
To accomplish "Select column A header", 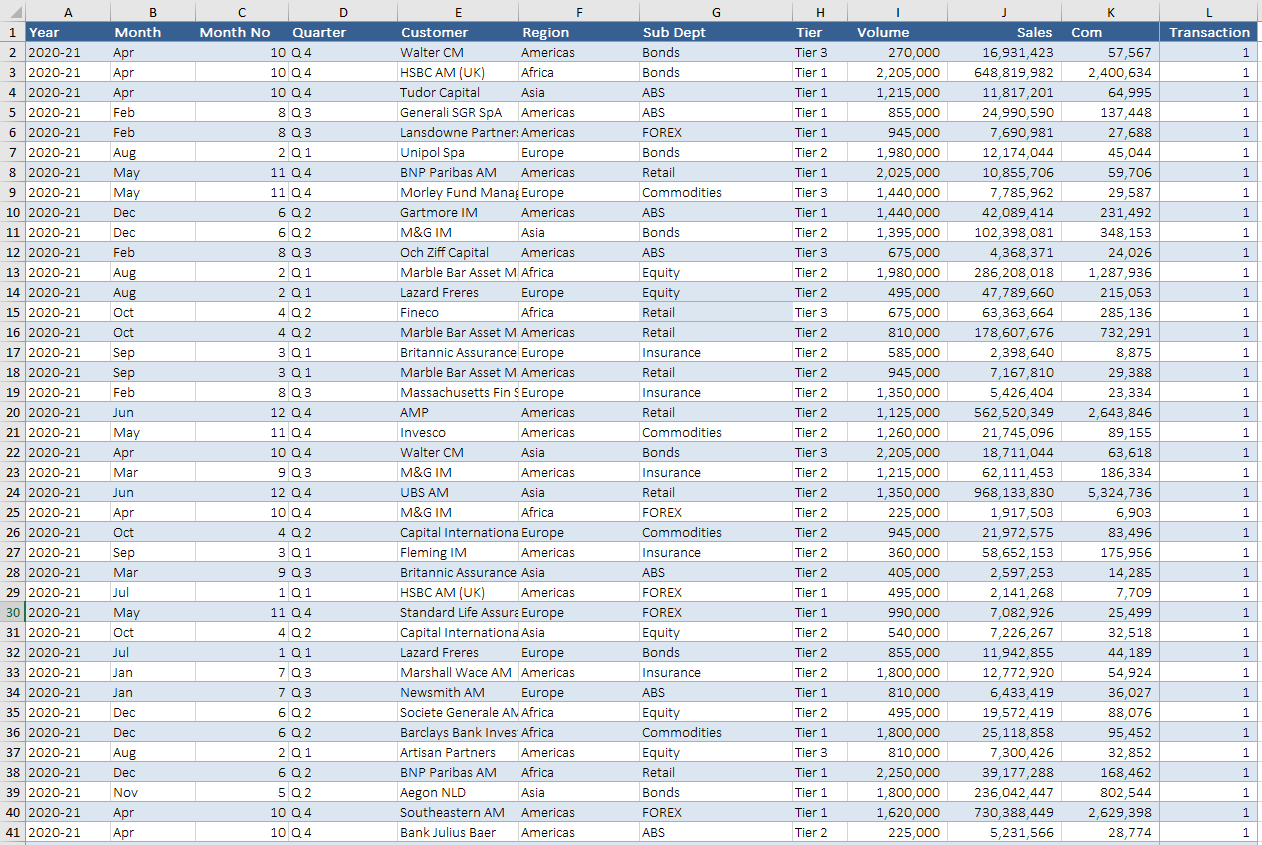I will pos(67,11).
